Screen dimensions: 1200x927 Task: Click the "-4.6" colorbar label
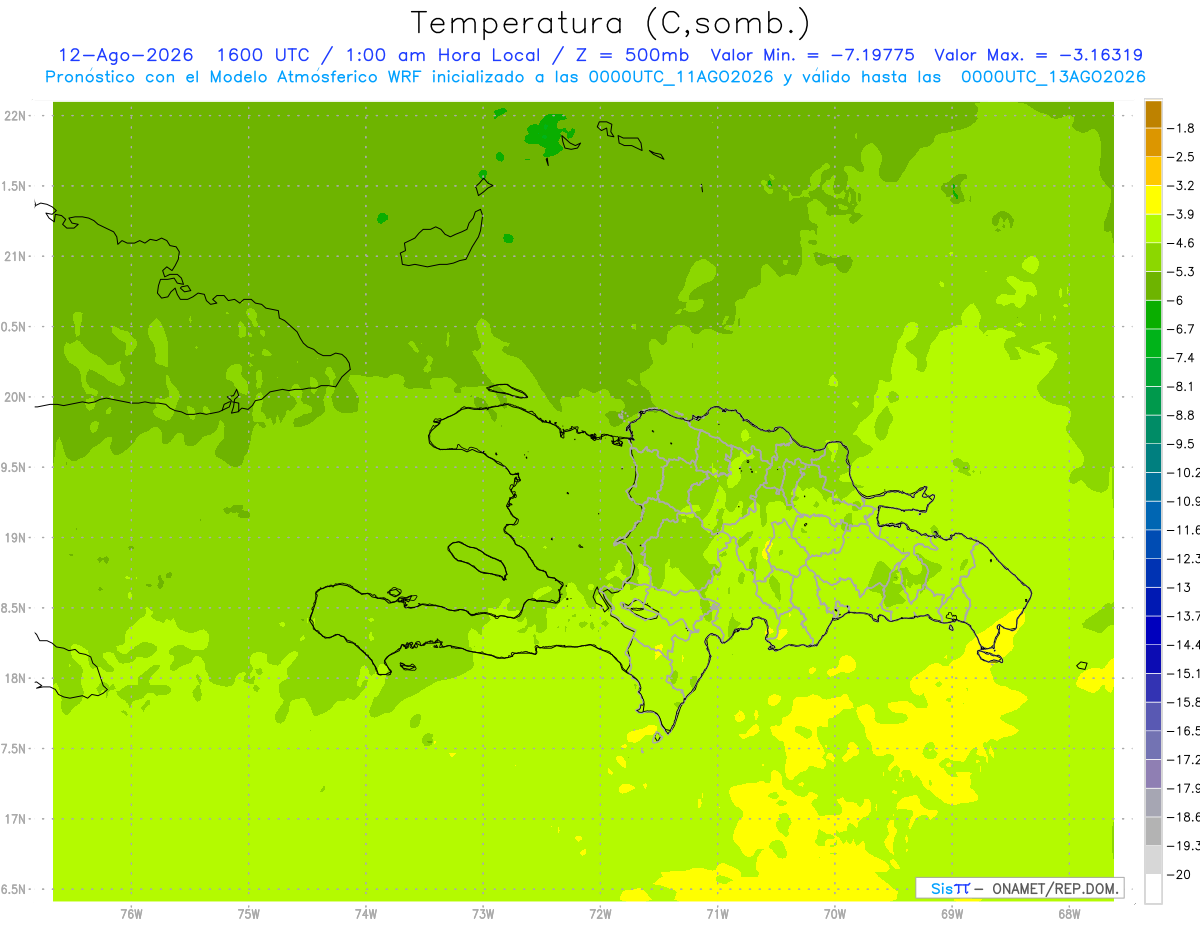[x=1183, y=243]
